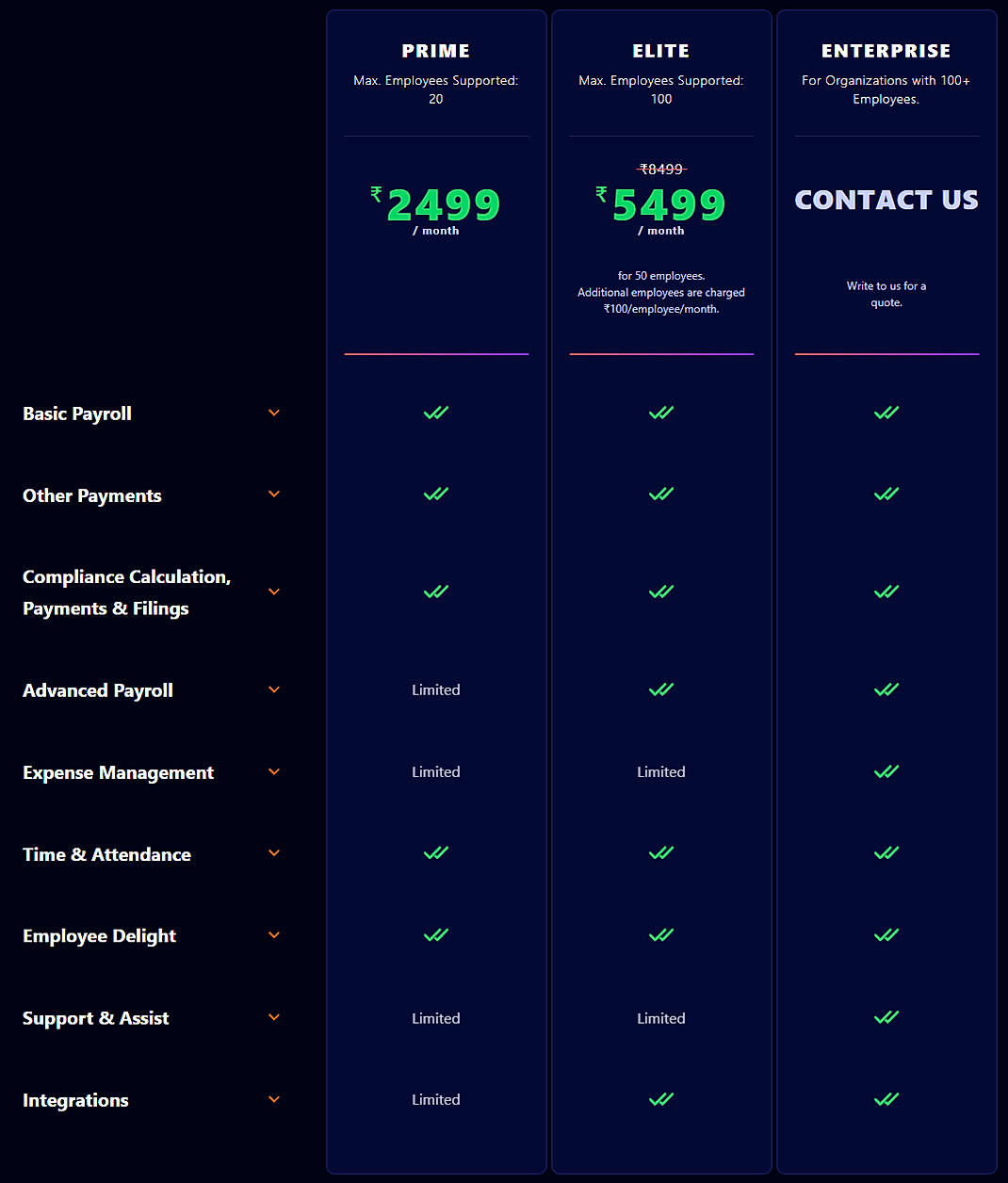Expand the Advanced Payroll section
Image resolution: width=1008 pixels, height=1183 pixels.
point(273,689)
